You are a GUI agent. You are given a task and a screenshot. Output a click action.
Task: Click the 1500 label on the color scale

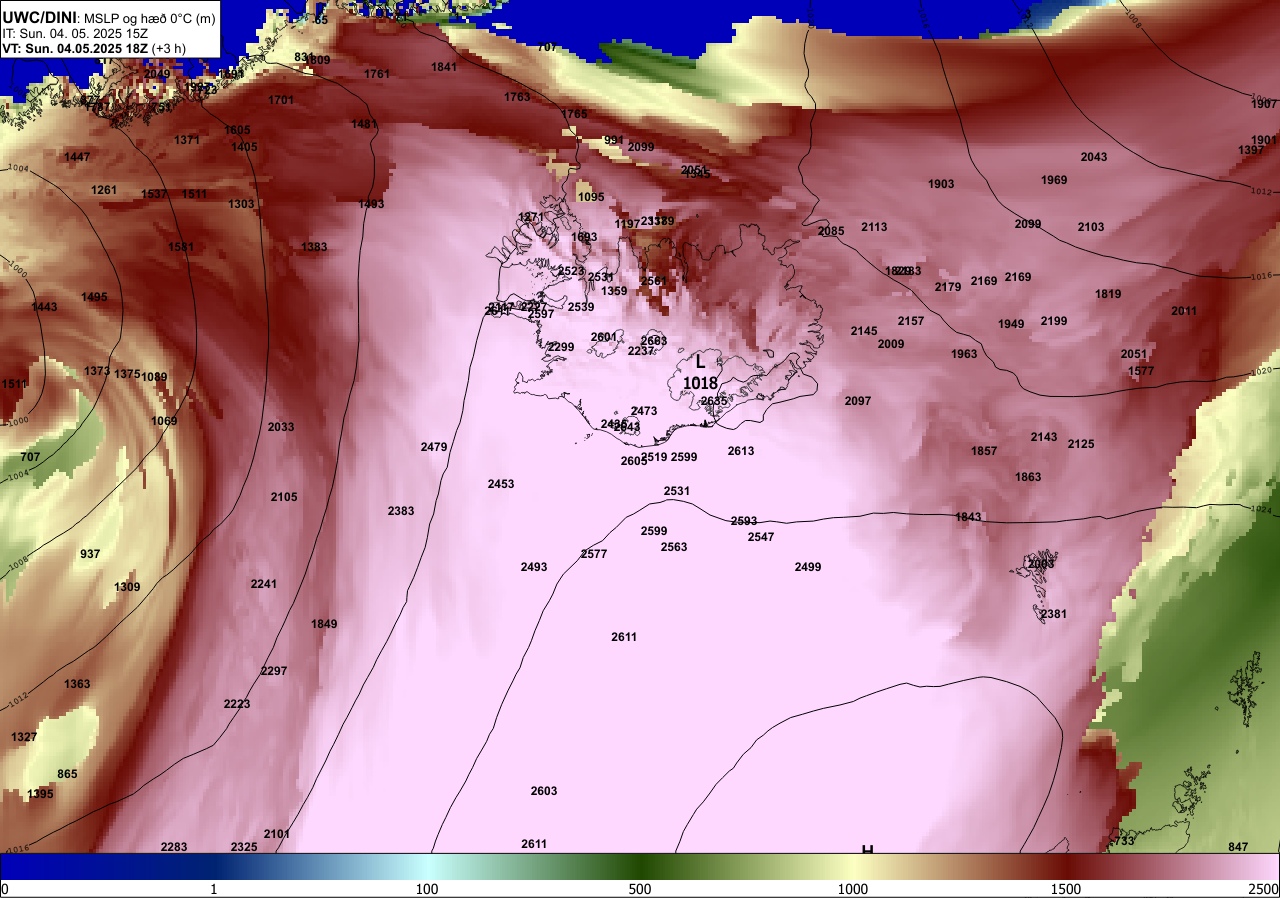click(x=1066, y=889)
